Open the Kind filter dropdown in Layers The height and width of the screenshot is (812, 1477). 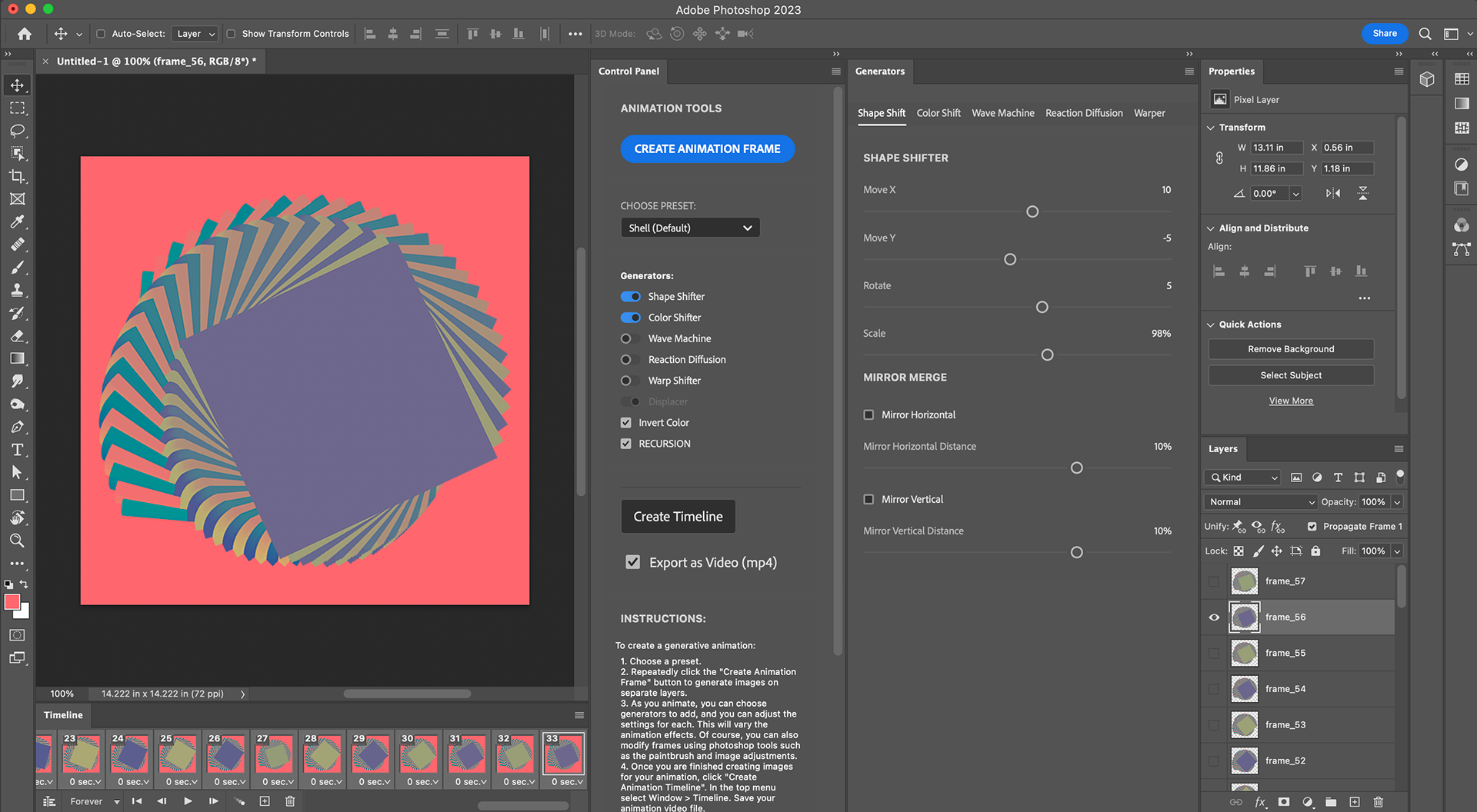(x=1242, y=478)
